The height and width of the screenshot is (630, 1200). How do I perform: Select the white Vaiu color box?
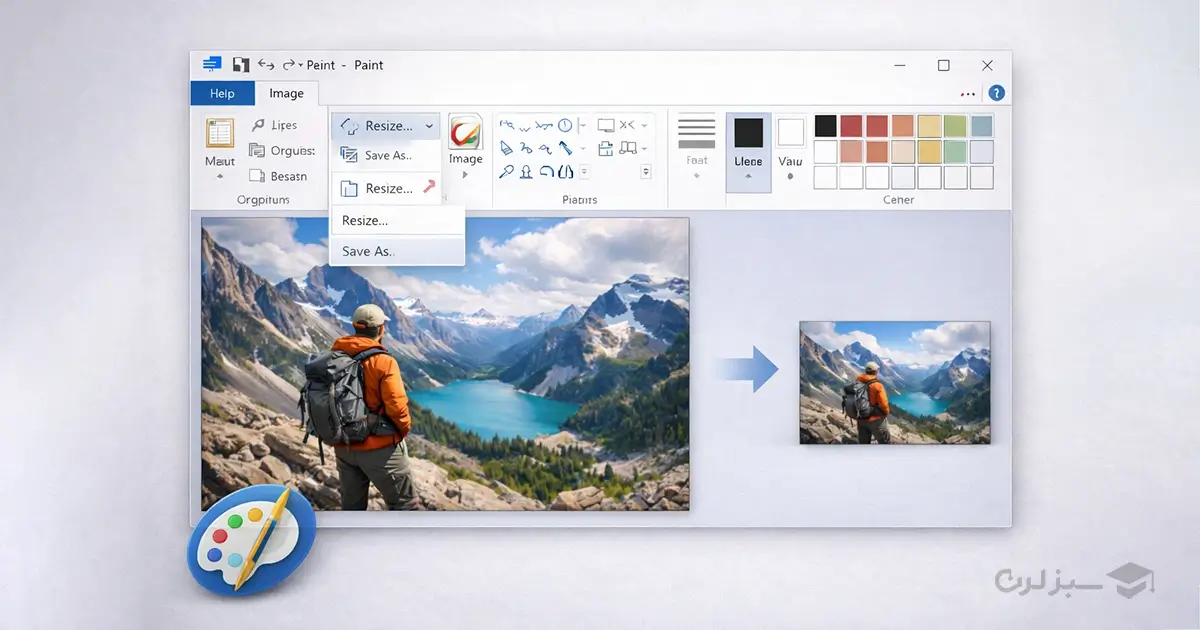(790, 132)
